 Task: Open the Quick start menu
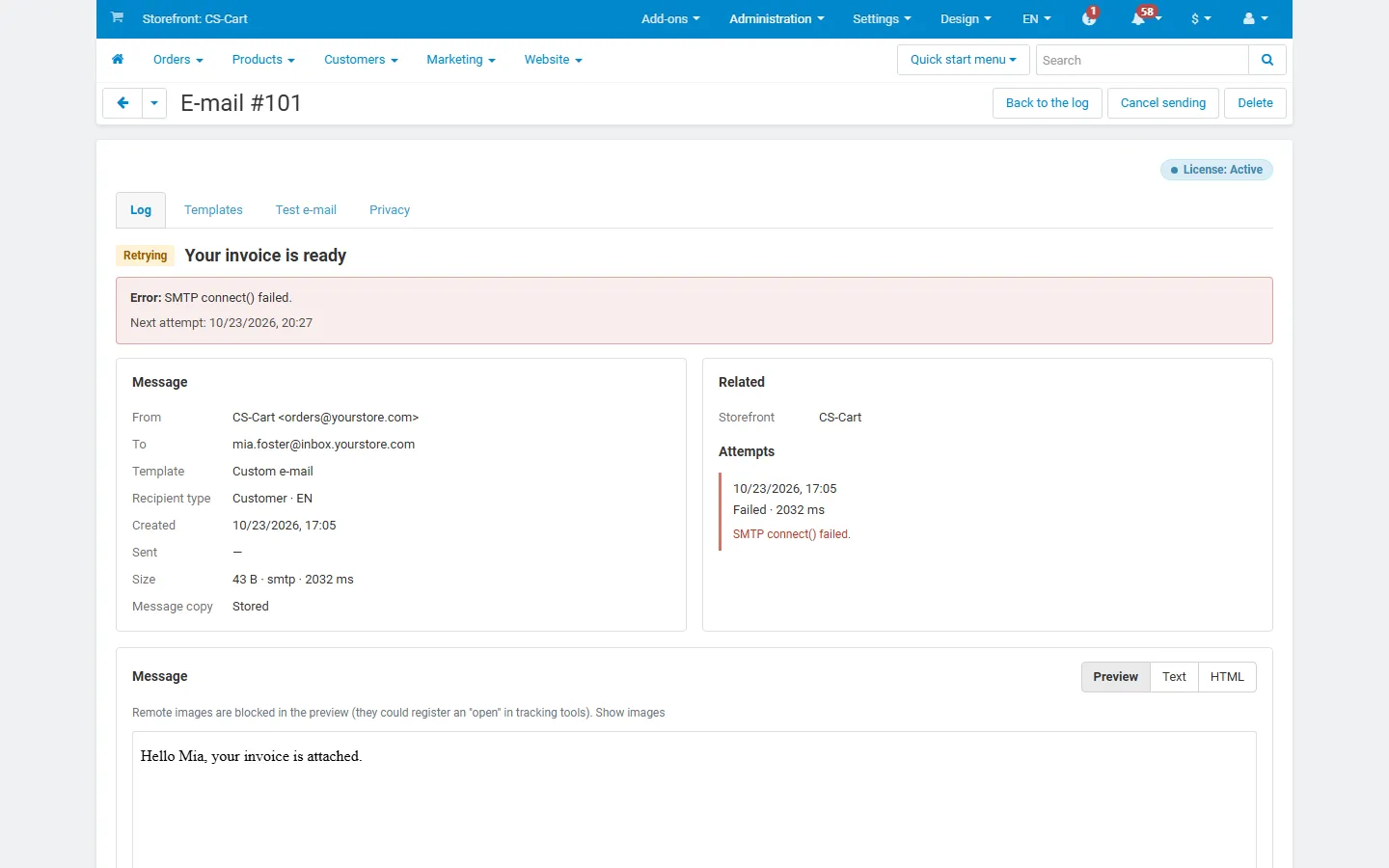pyautogui.click(x=964, y=60)
